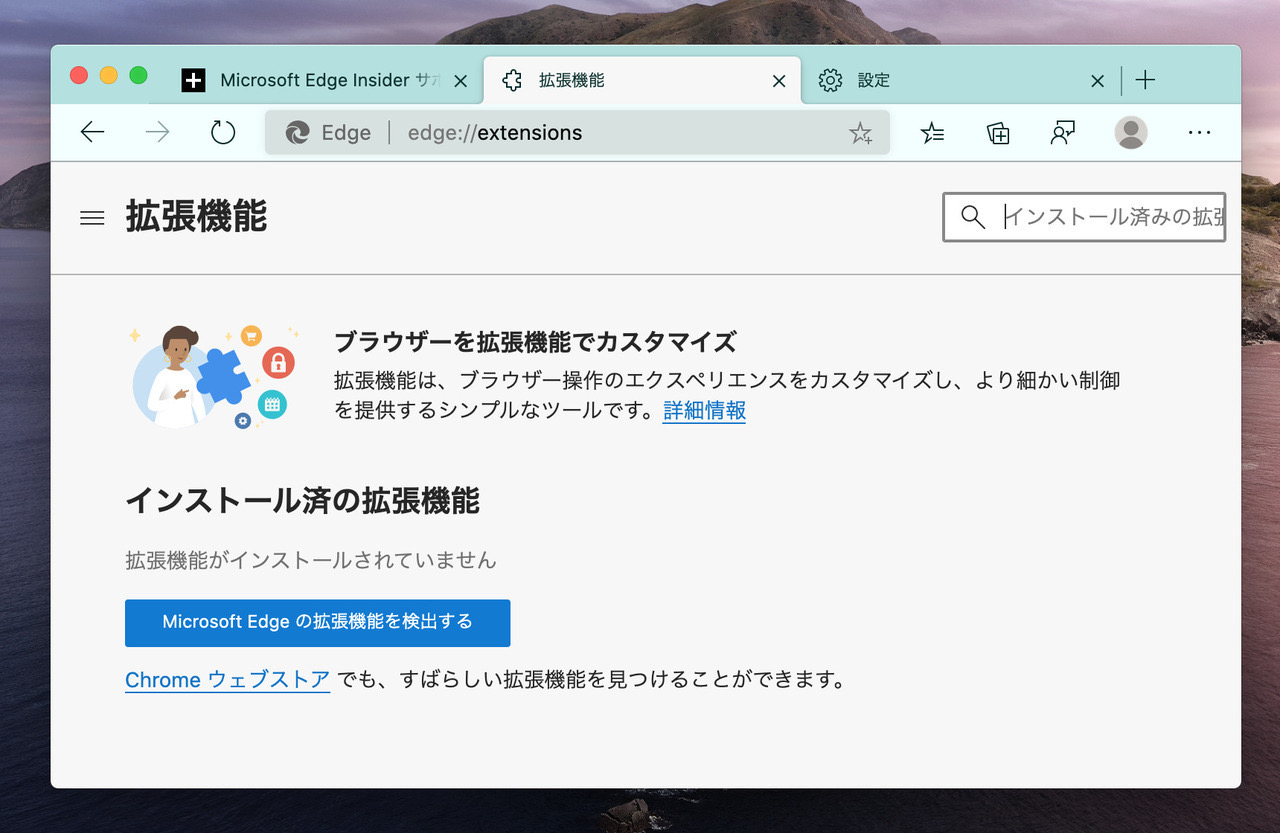Close the 拡張機能 tab
Viewport: 1280px width, 833px height.
click(x=779, y=81)
